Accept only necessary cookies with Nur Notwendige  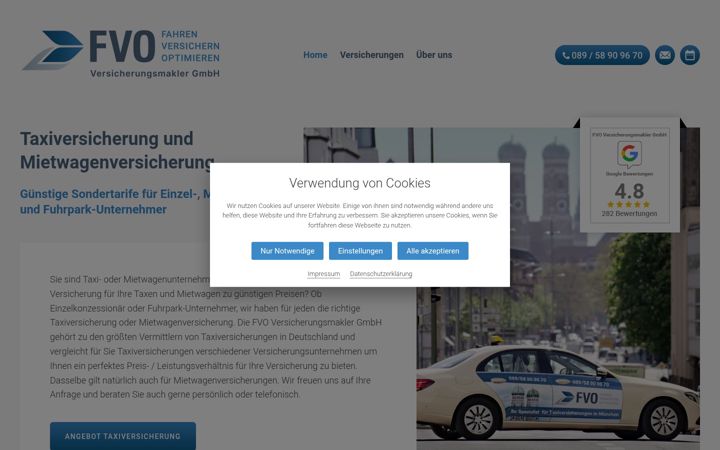[x=287, y=251]
